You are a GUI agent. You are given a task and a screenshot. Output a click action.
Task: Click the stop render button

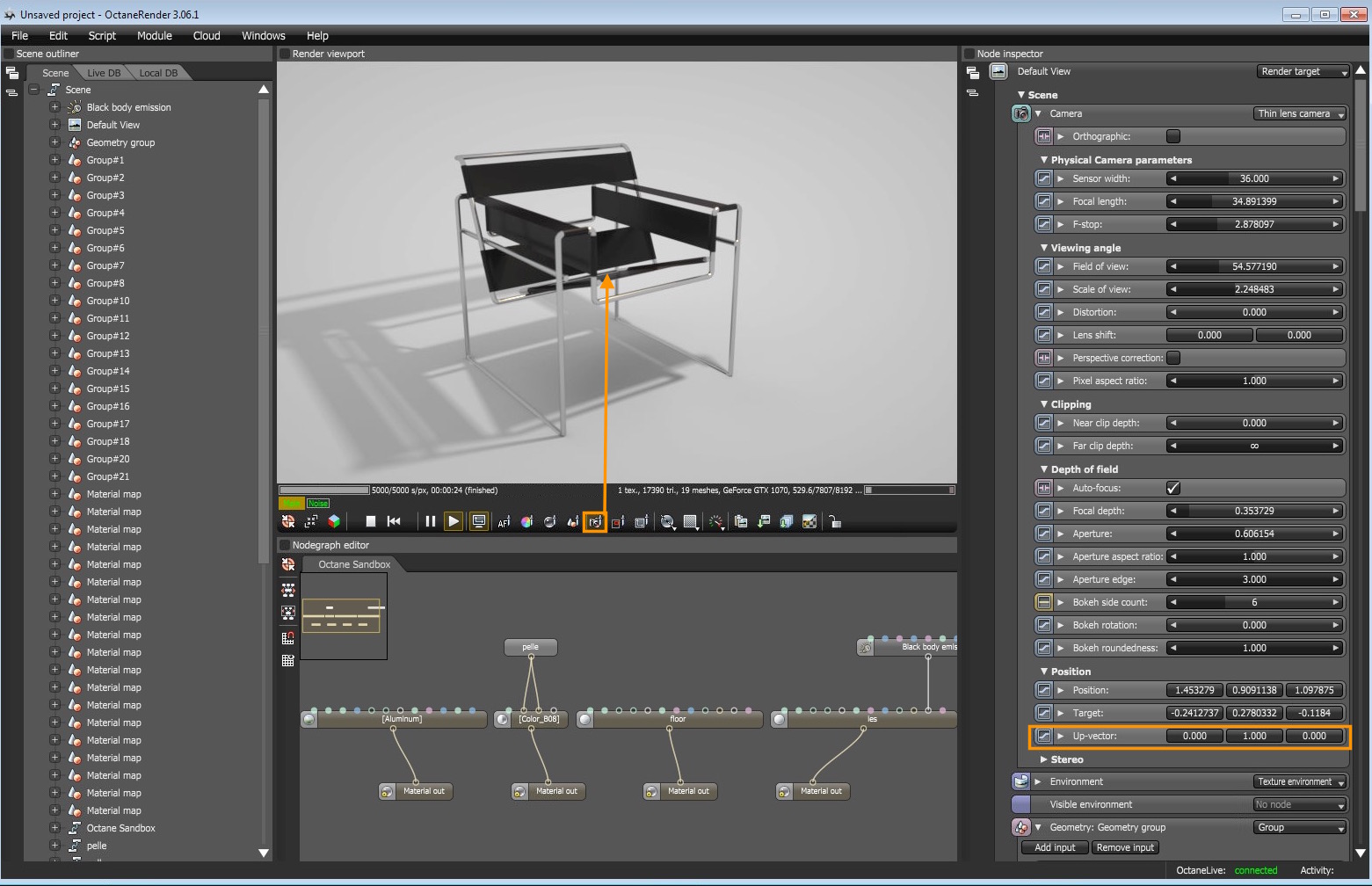click(371, 521)
